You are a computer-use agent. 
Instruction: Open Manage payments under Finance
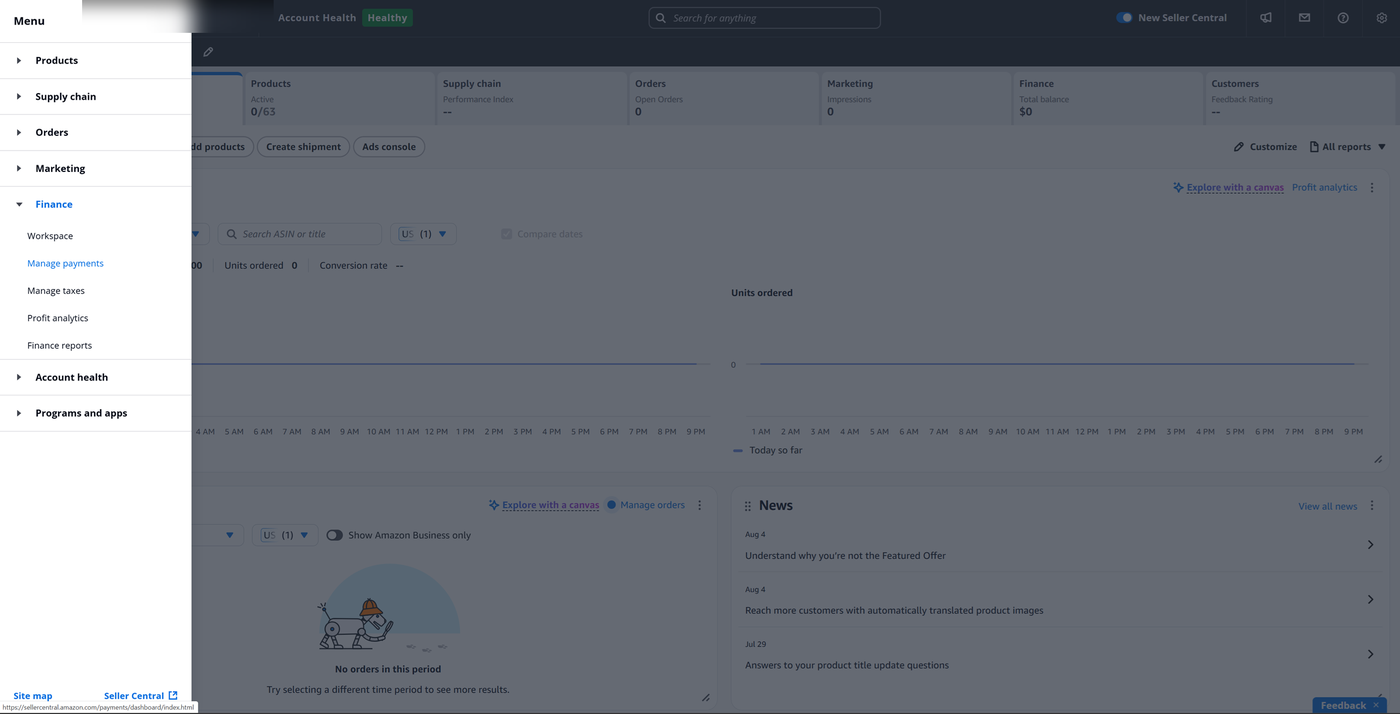tap(65, 263)
